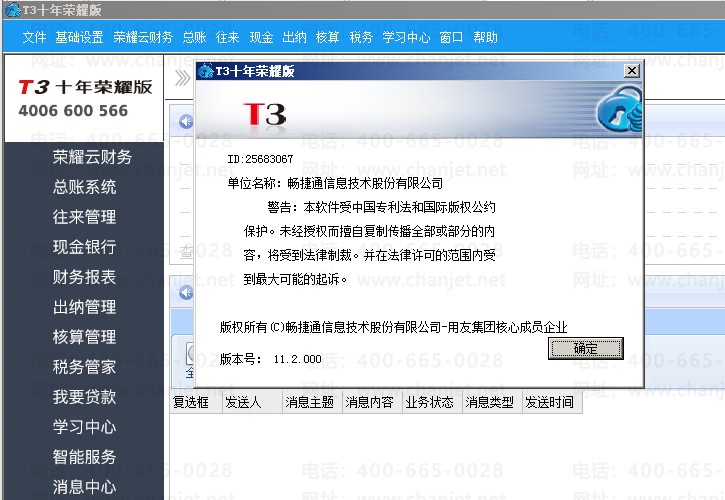Select 荣耀云财务 in the sidebar
The width and height of the screenshot is (725, 500).
click(x=92, y=157)
